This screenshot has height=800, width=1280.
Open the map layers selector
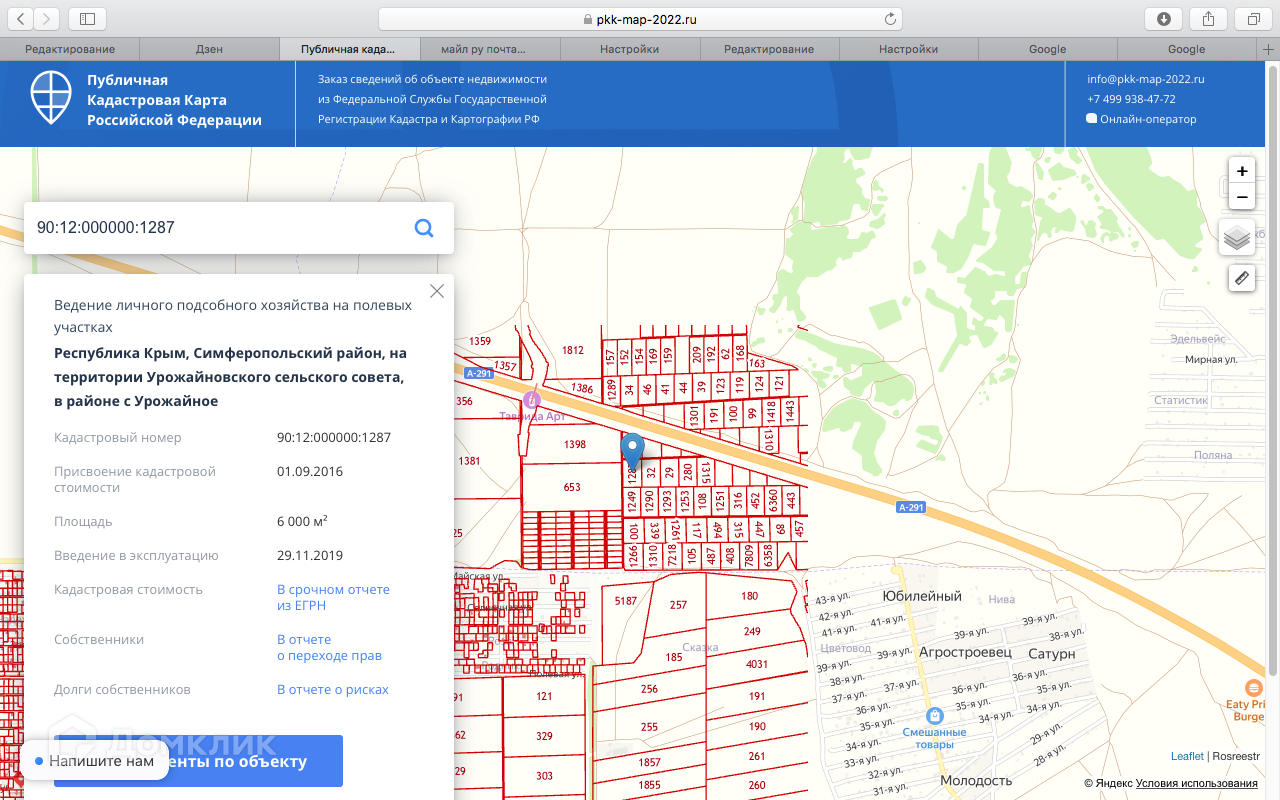coord(1237,238)
